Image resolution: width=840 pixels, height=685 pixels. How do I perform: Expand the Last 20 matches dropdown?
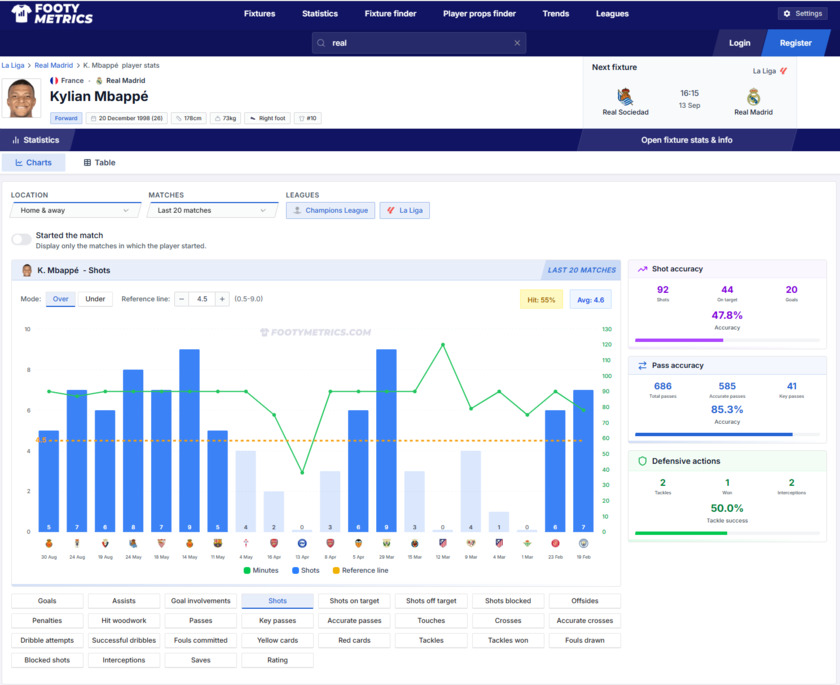click(x=213, y=211)
